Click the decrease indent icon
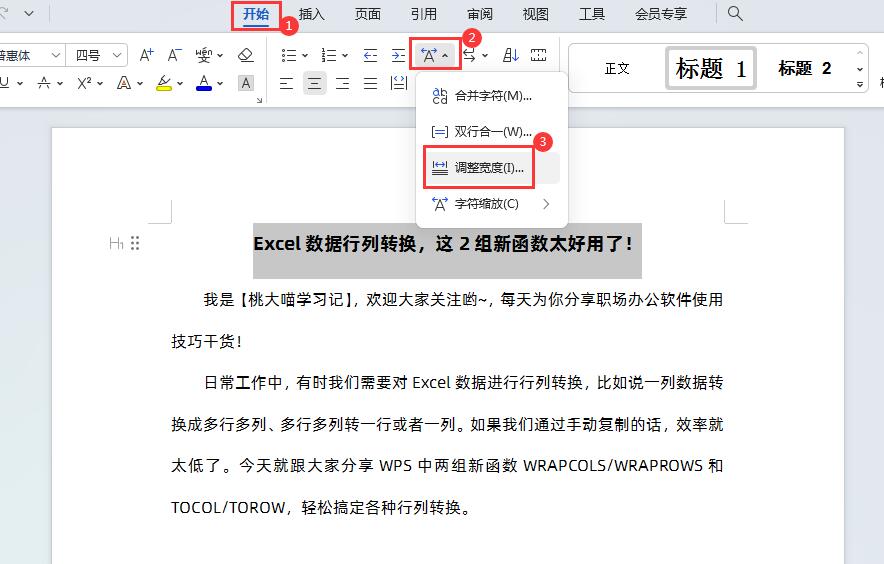884x564 pixels. tap(371, 55)
